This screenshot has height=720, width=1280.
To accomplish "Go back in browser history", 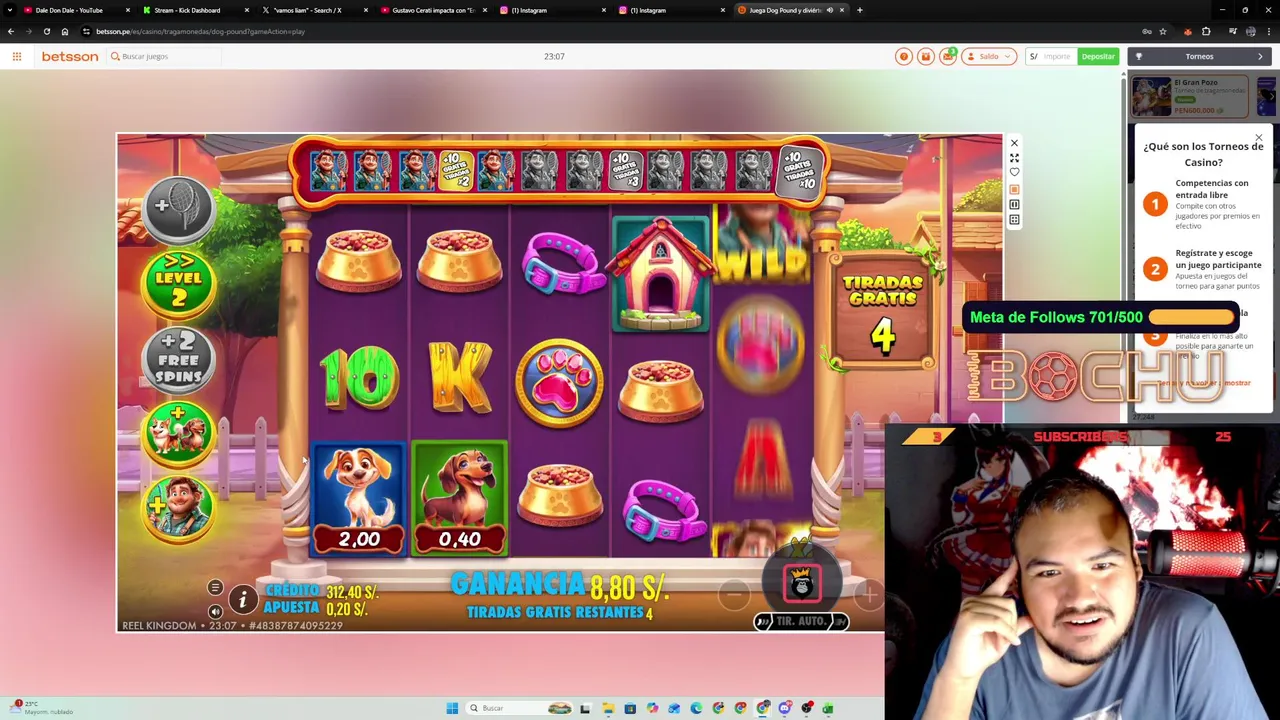I will pos(11,31).
